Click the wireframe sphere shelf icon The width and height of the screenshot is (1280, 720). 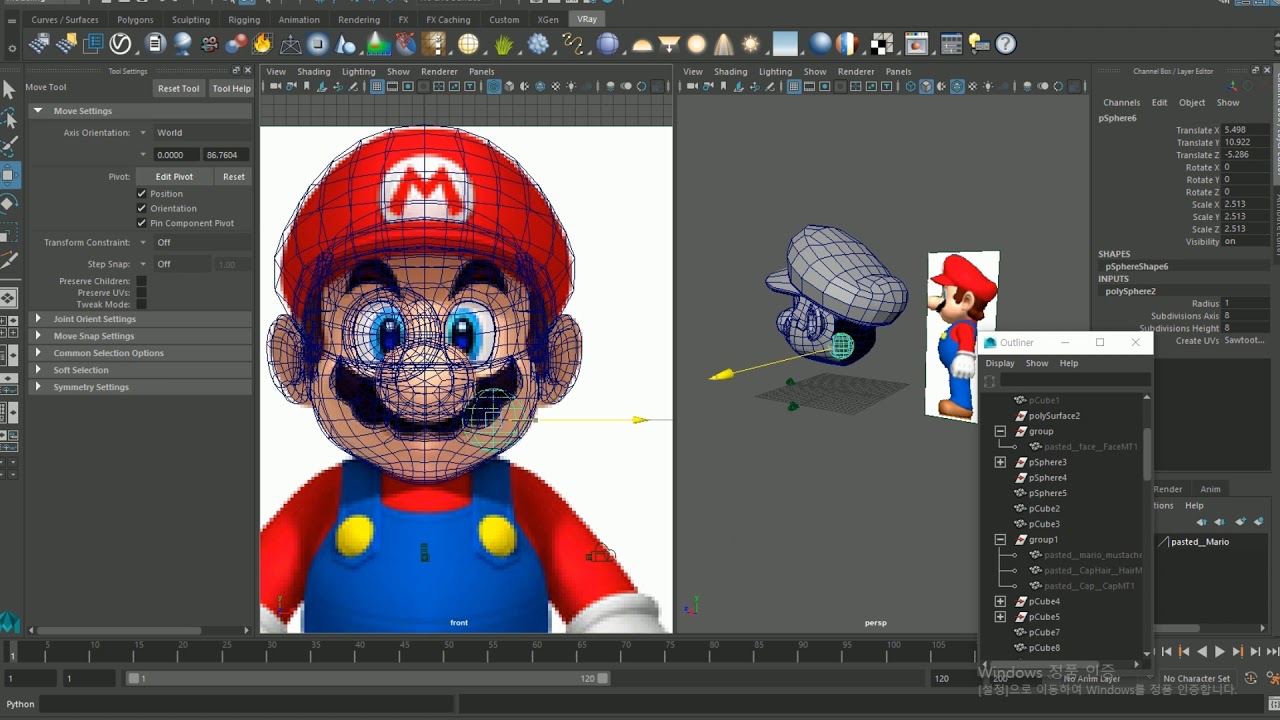click(x=468, y=44)
